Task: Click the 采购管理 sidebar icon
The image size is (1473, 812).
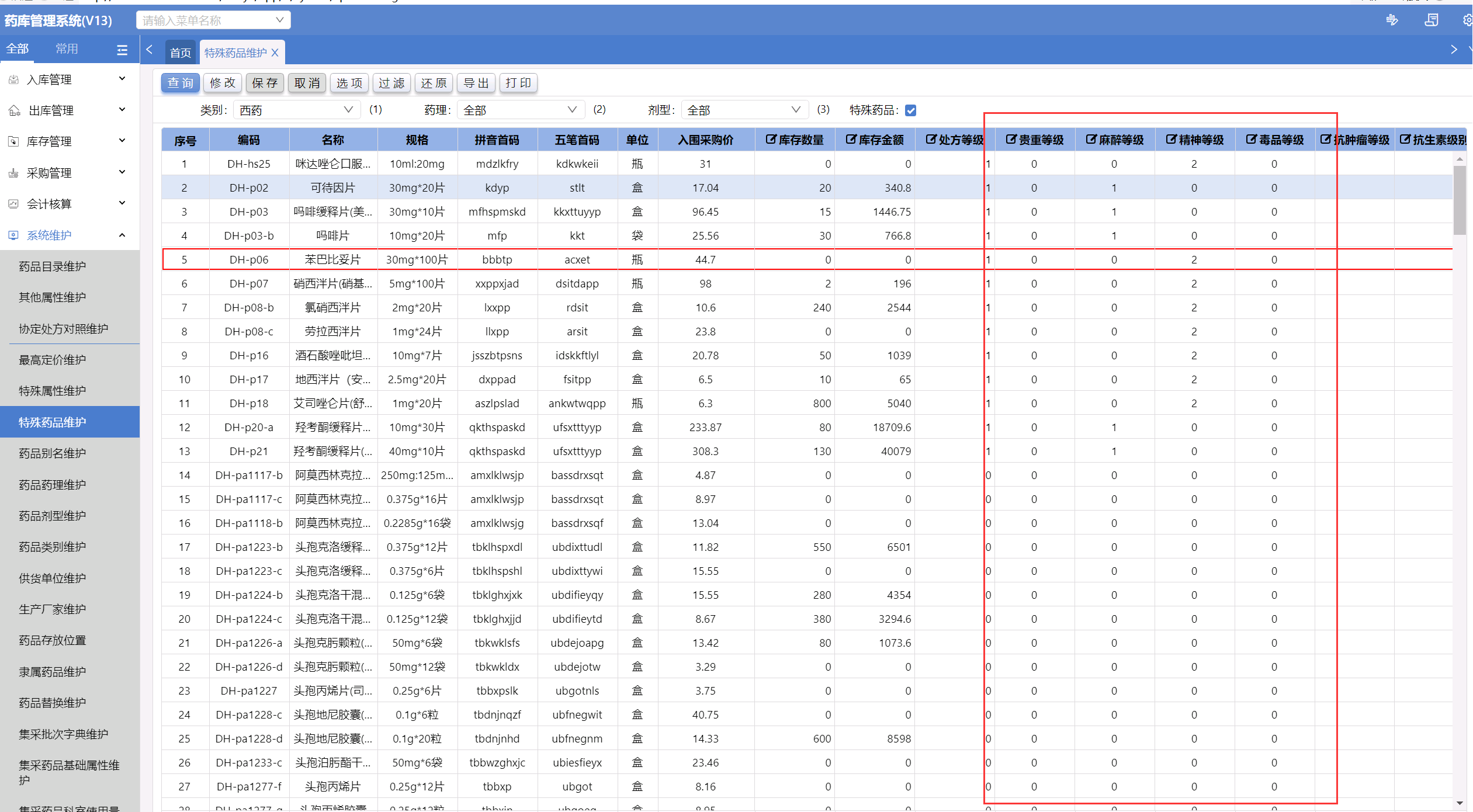Action: (14, 173)
